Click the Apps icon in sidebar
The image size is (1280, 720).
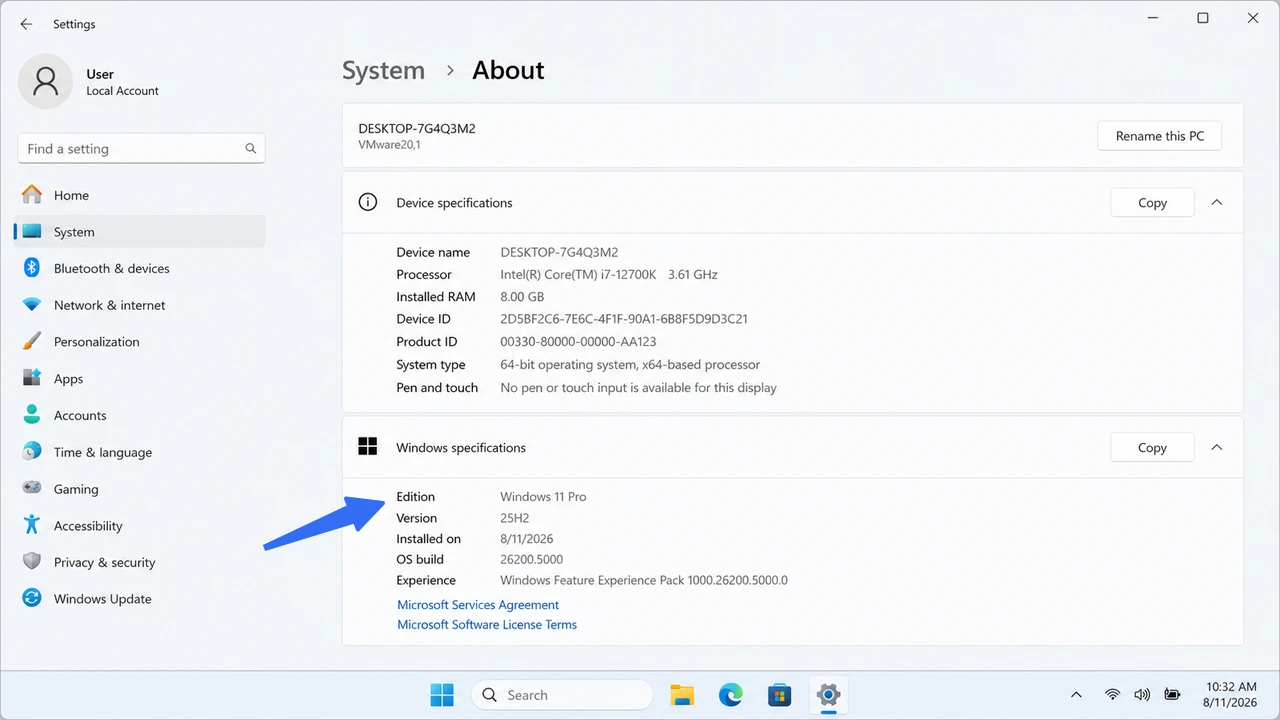[32, 378]
